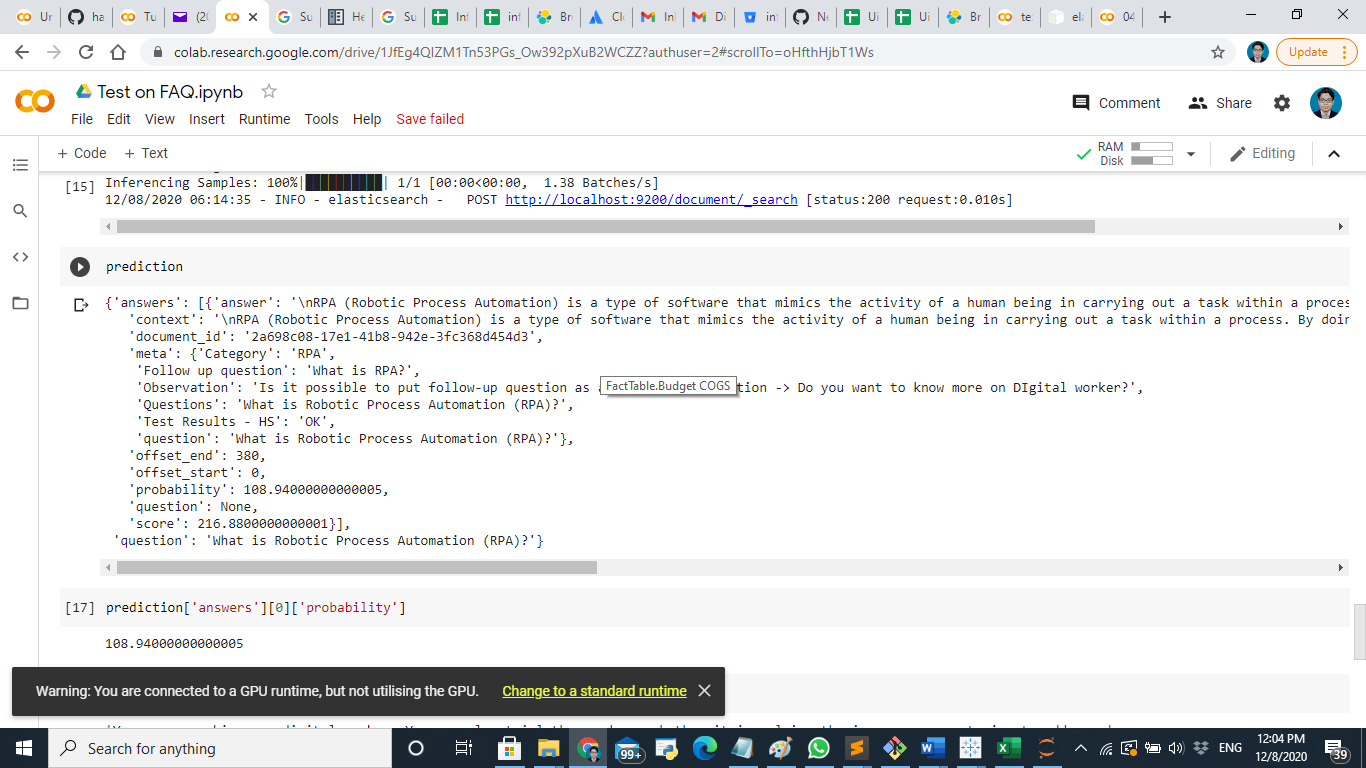The height and width of the screenshot is (768, 1366).
Task: Open the Runtime menu
Action: 264,119
